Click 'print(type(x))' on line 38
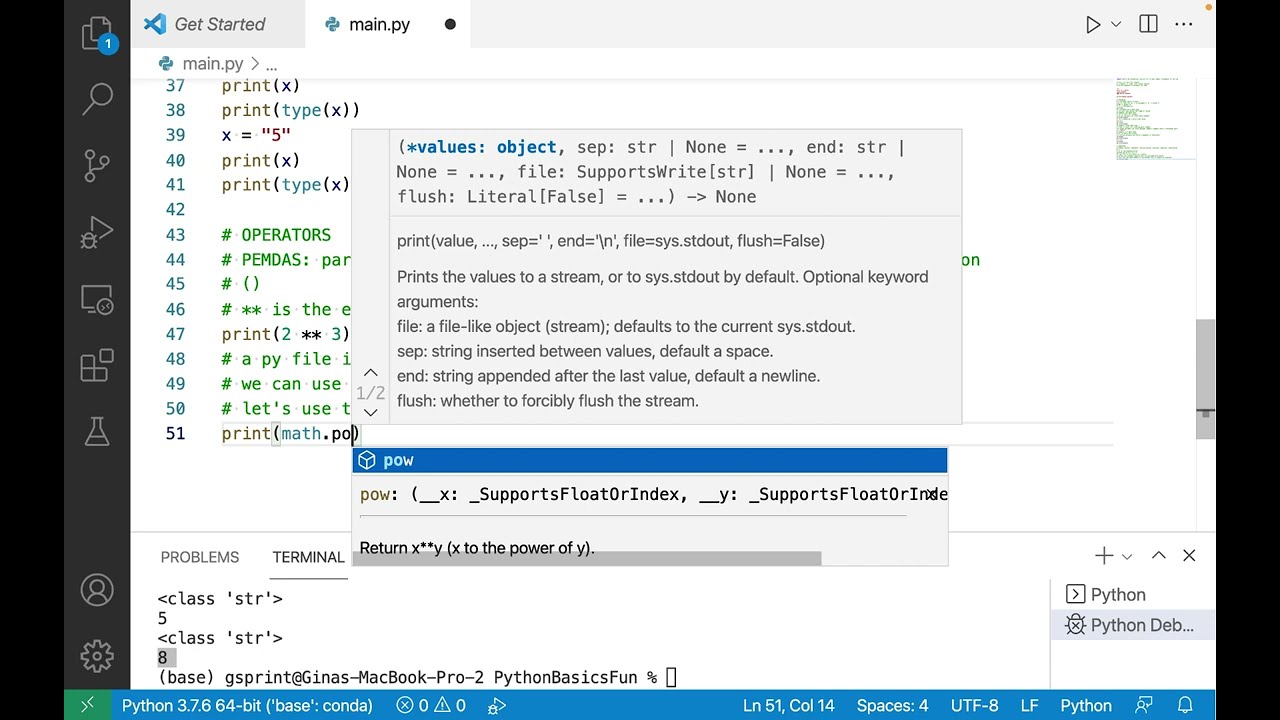1280x720 pixels. click(x=290, y=110)
